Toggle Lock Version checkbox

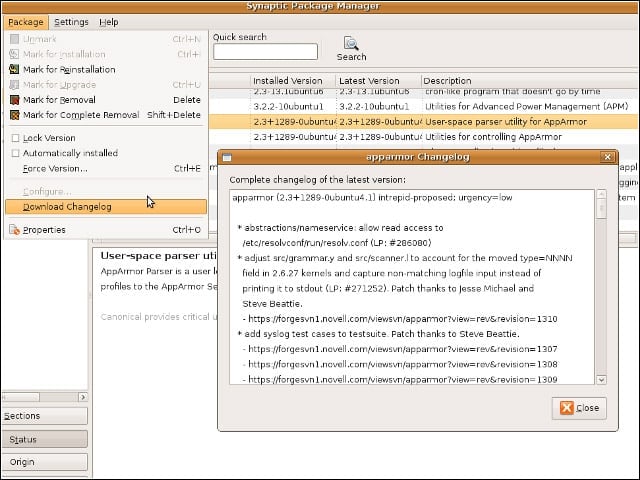15,138
